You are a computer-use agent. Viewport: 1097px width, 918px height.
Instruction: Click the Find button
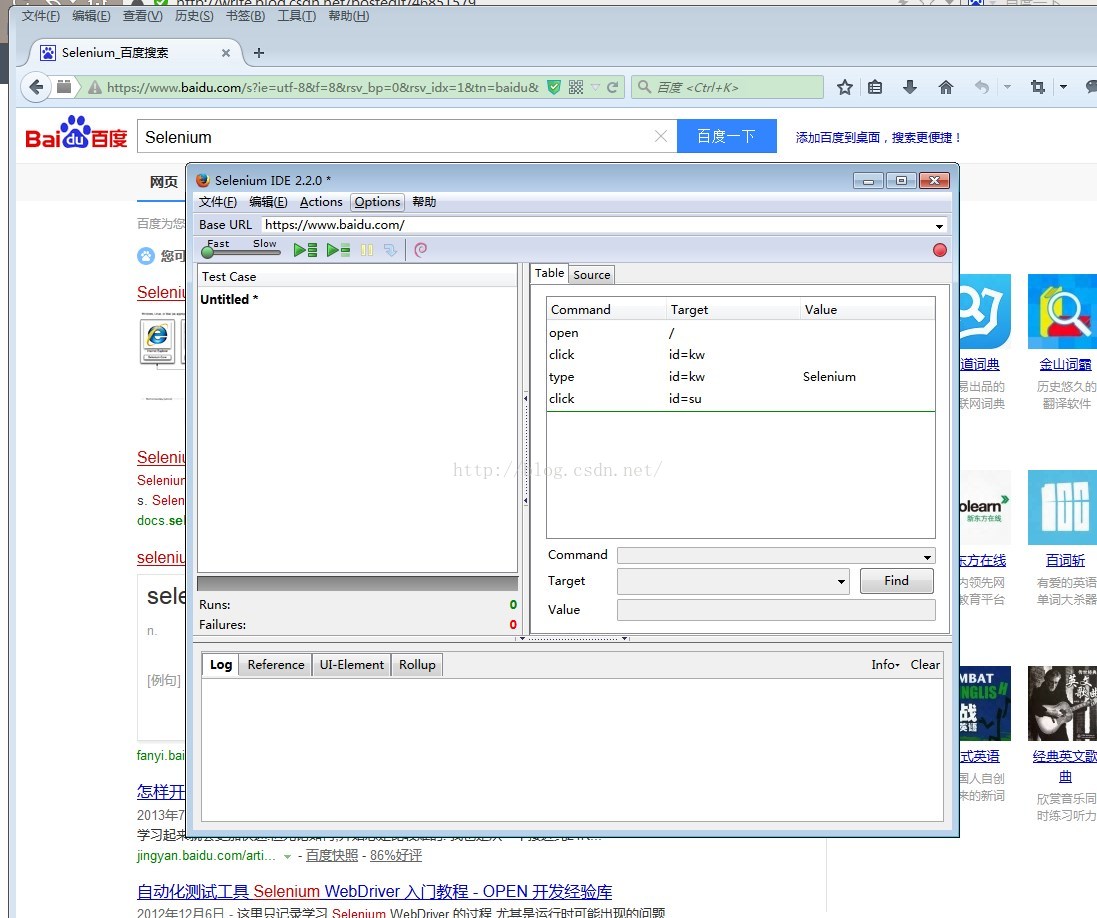896,581
